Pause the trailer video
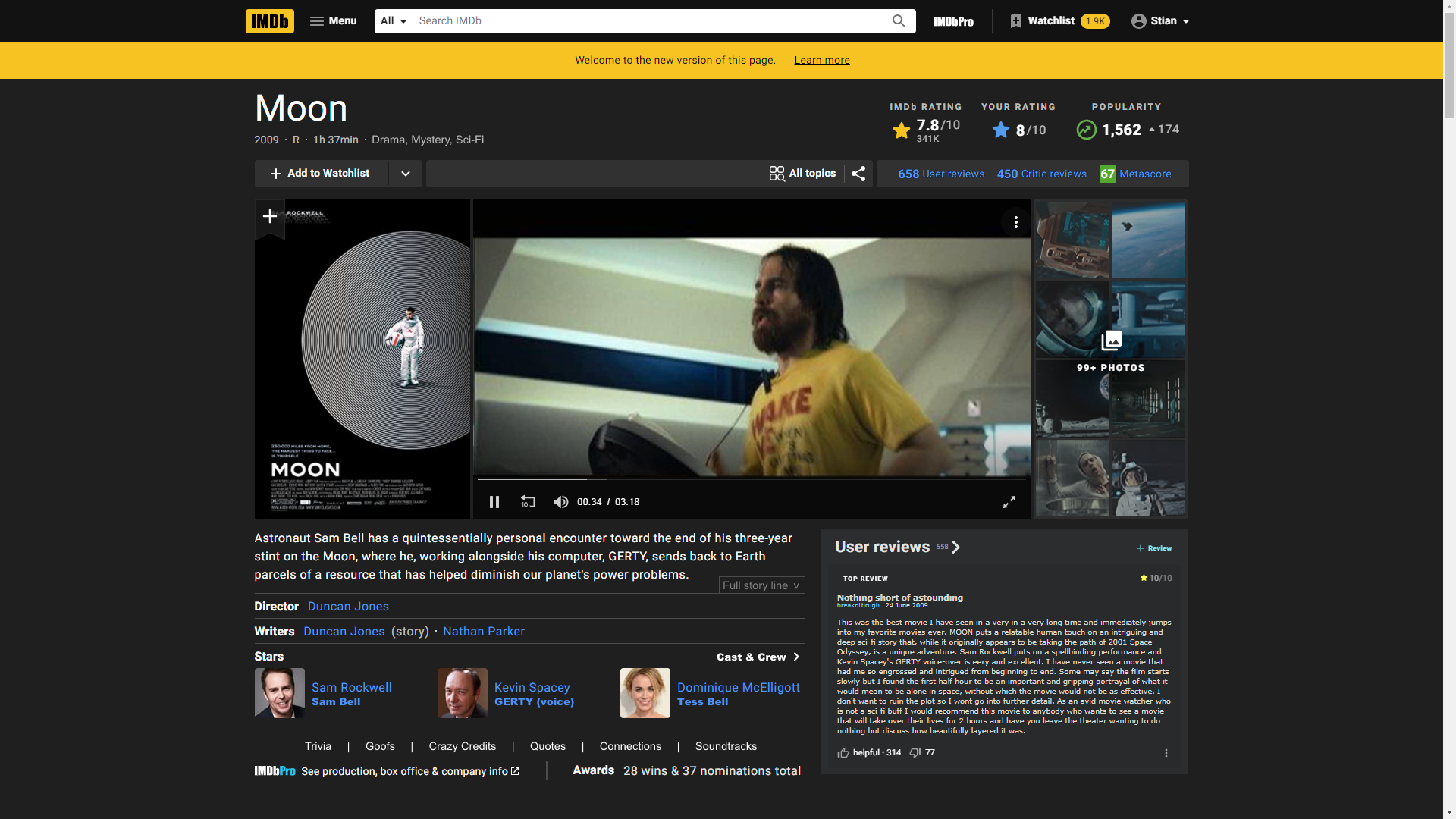 (x=494, y=502)
